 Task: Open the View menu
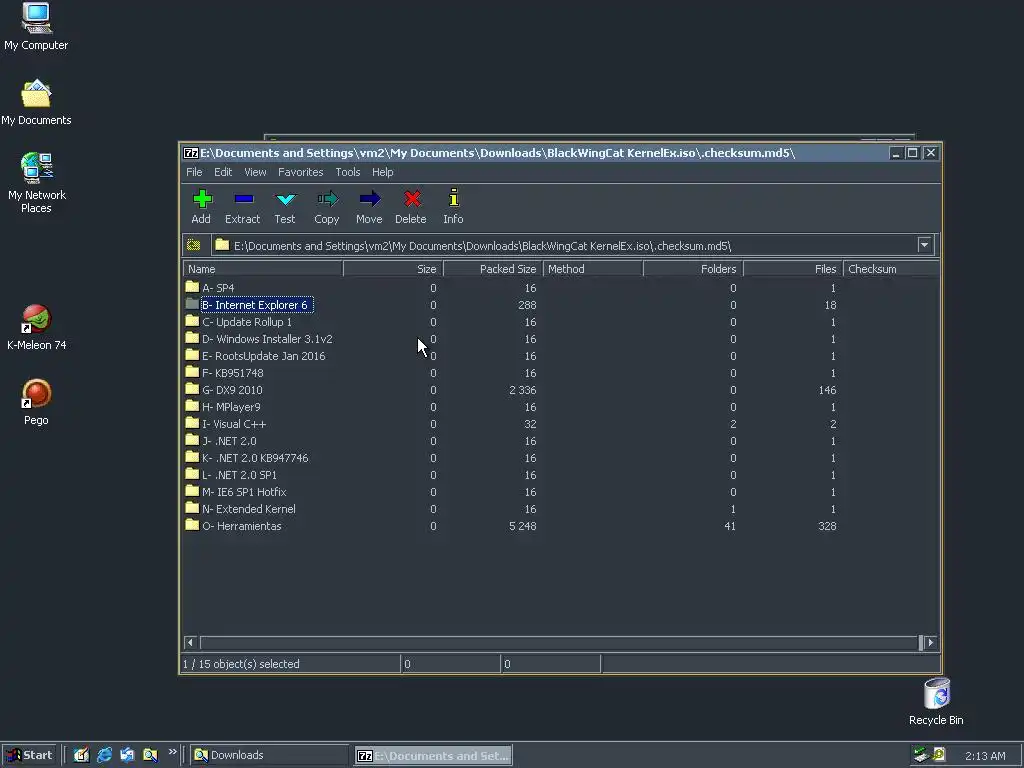coord(255,172)
